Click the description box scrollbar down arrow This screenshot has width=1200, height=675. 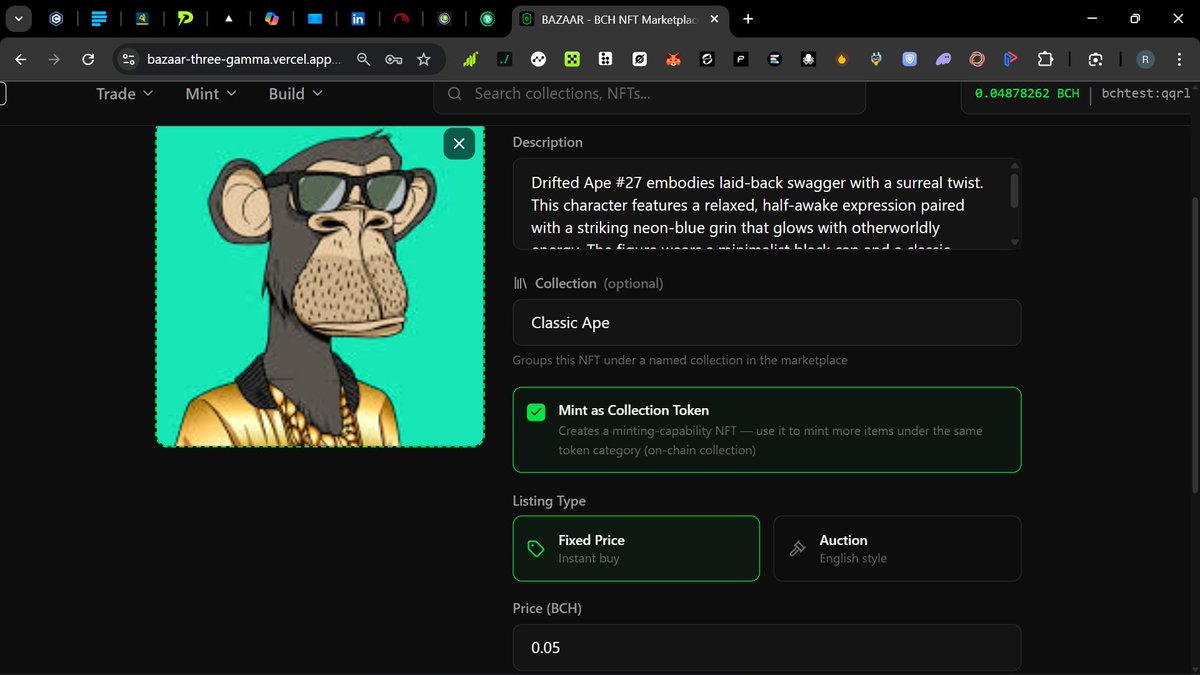click(x=1015, y=242)
